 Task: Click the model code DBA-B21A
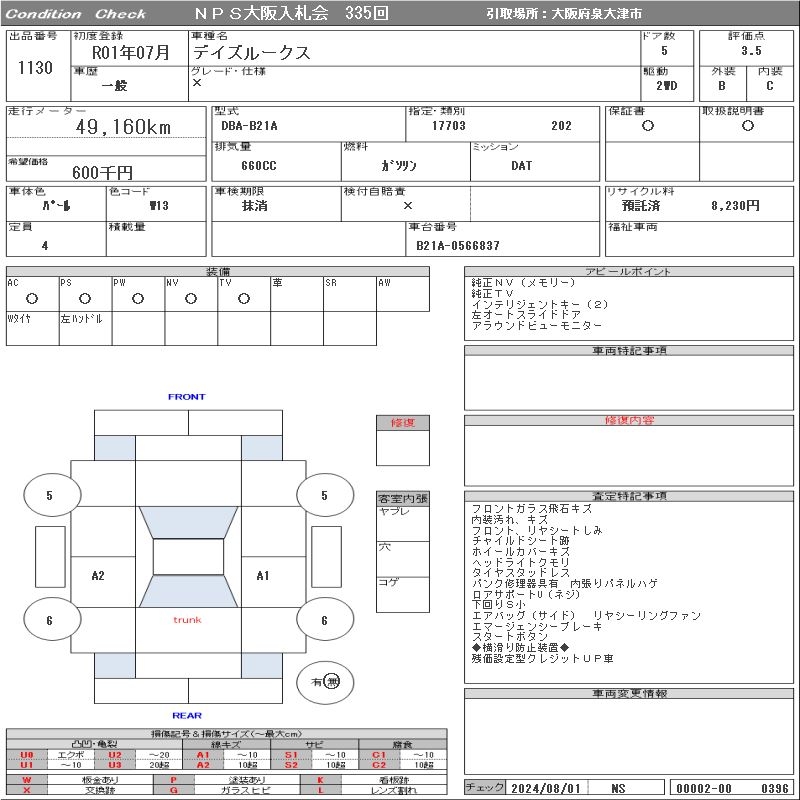(249, 126)
